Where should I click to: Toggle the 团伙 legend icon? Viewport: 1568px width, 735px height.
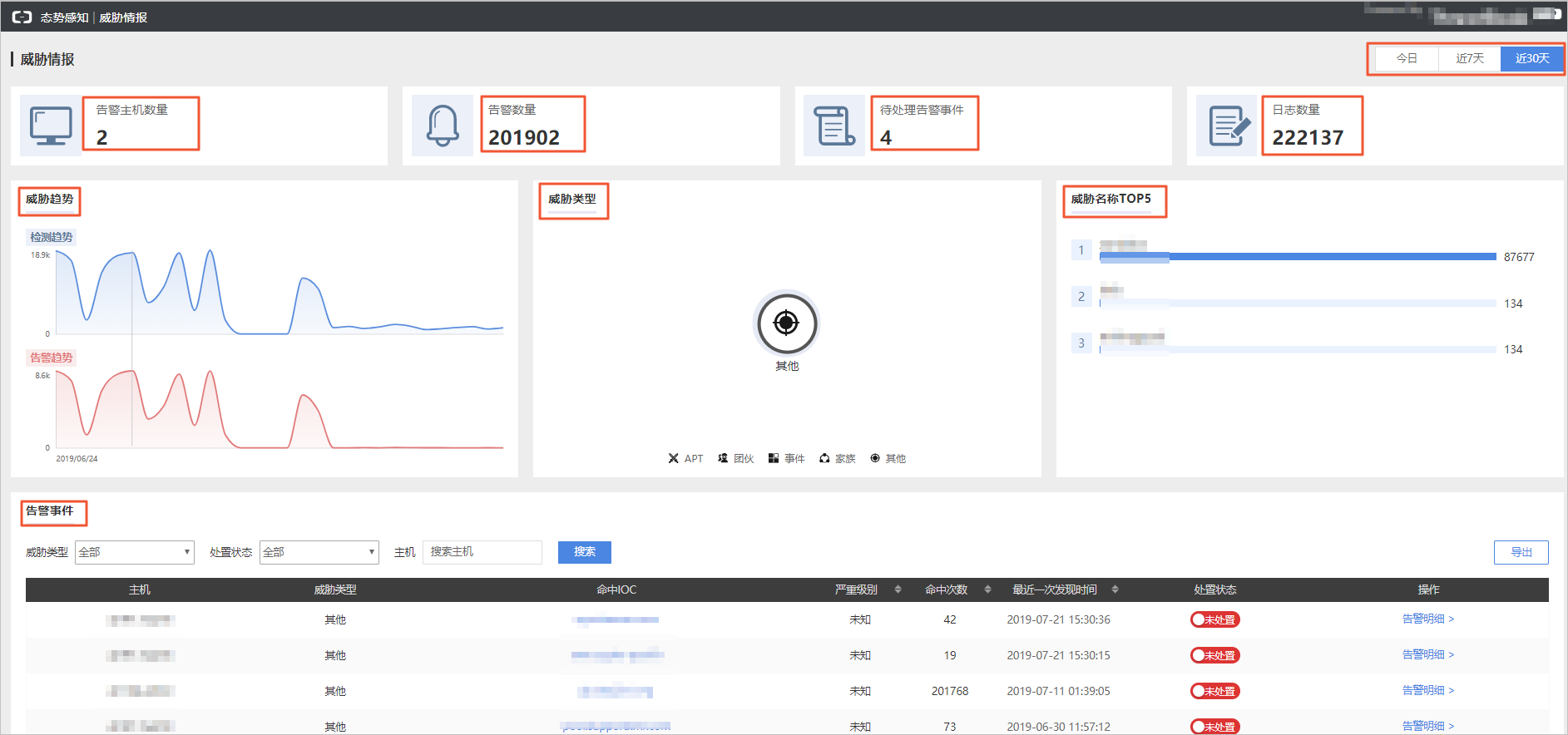[723, 458]
